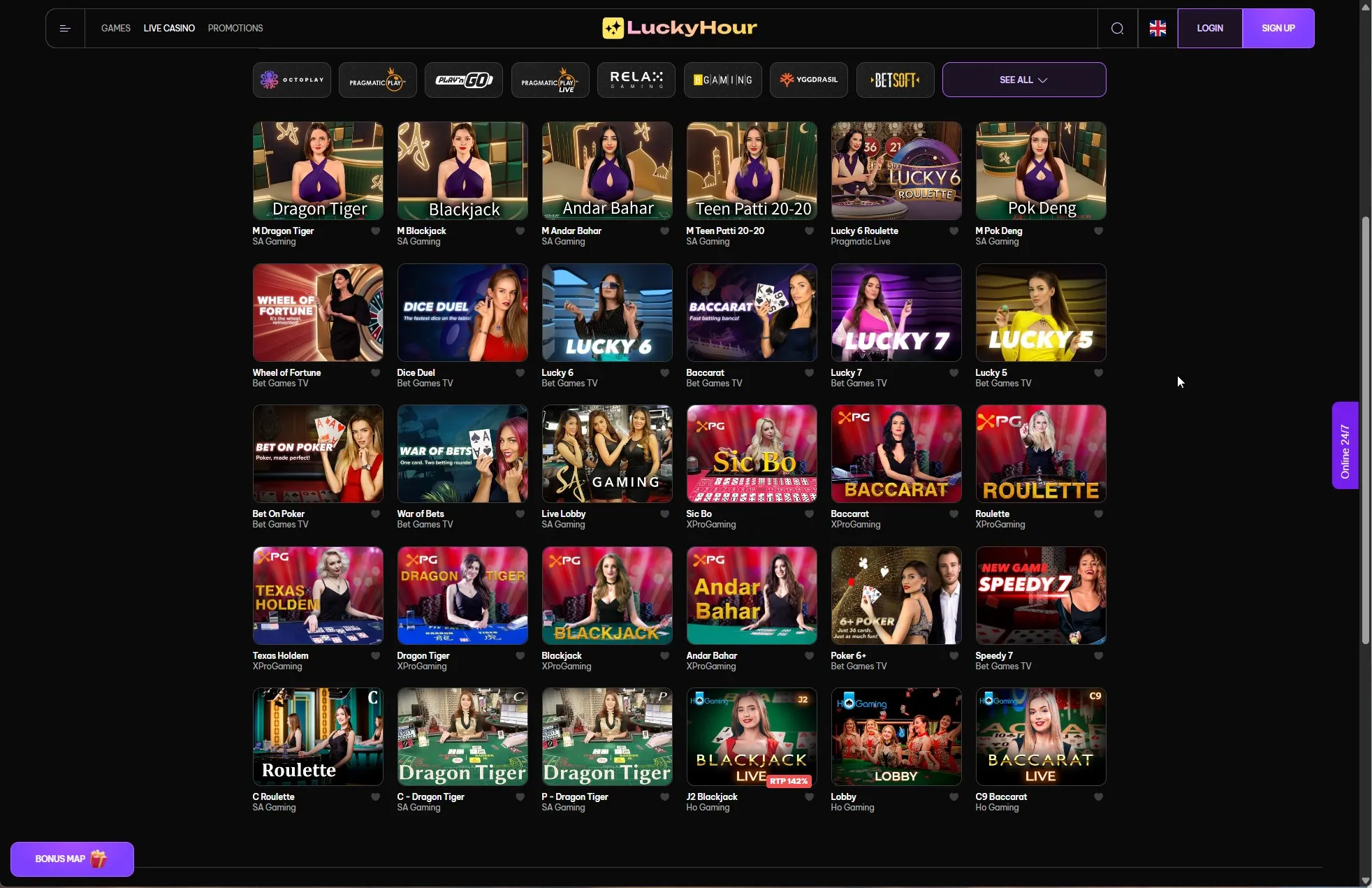Click the scrollbar down arrow

point(1366,881)
